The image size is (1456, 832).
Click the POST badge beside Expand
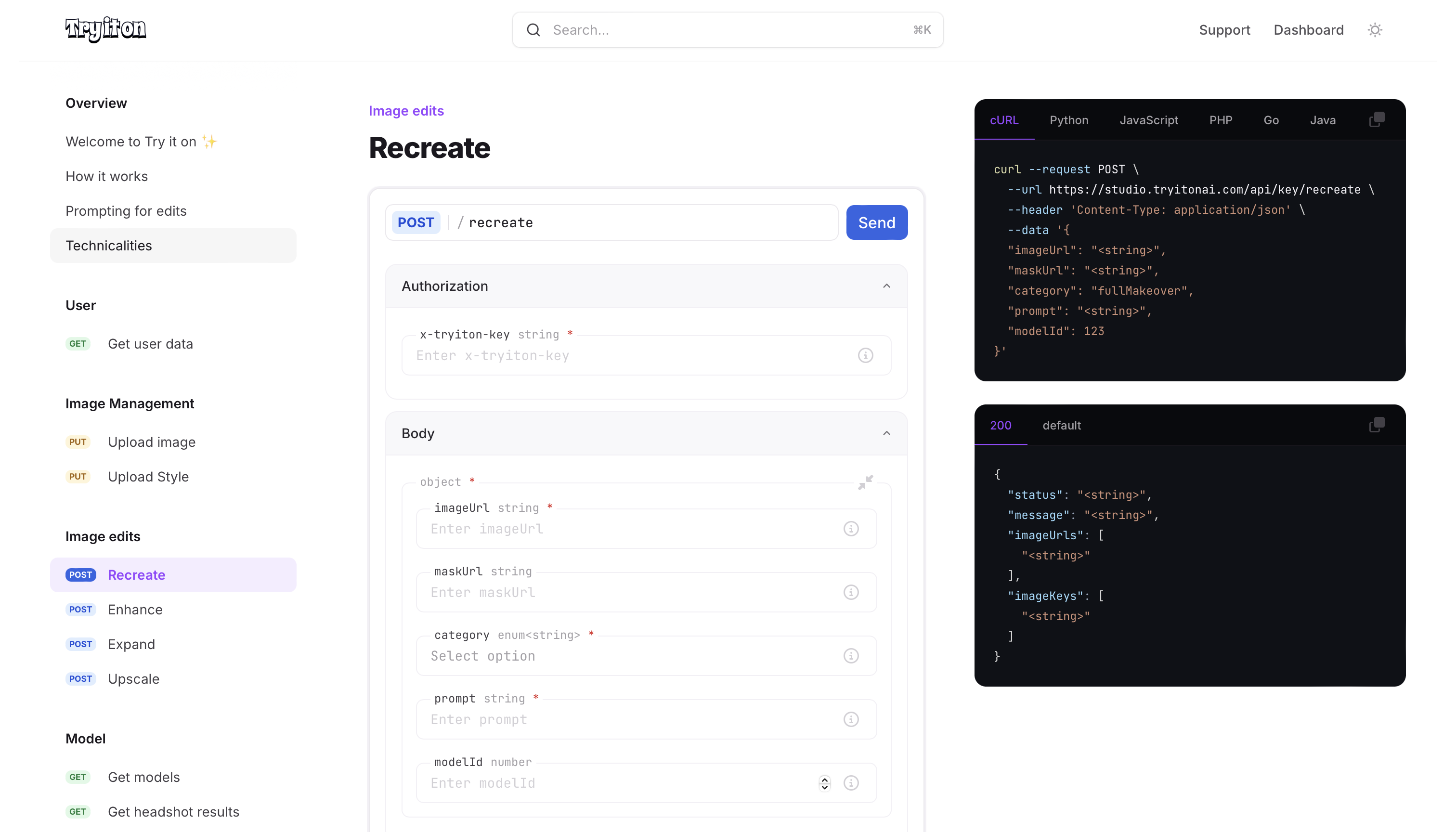80,644
